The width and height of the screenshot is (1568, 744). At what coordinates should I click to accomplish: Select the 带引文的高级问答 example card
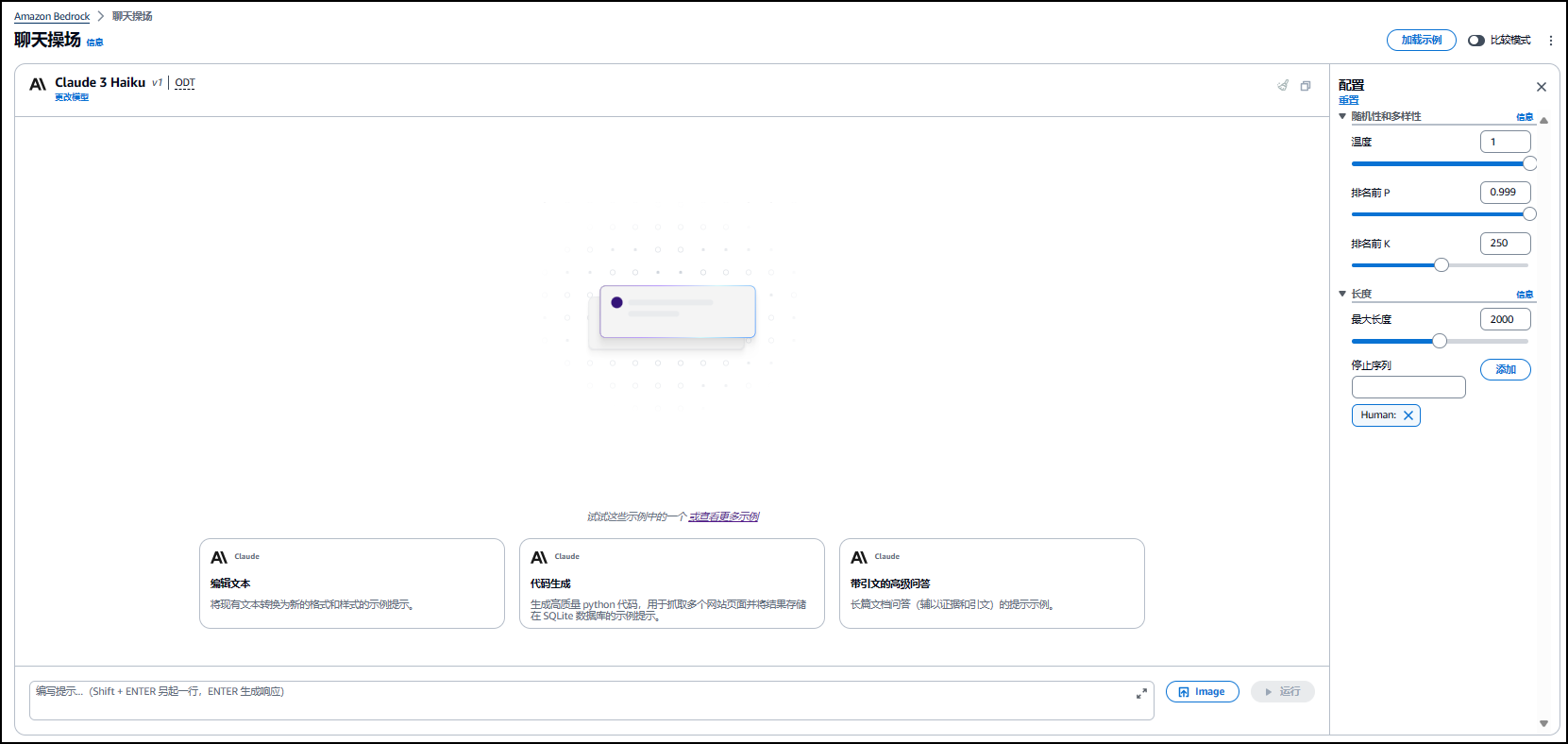992,583
